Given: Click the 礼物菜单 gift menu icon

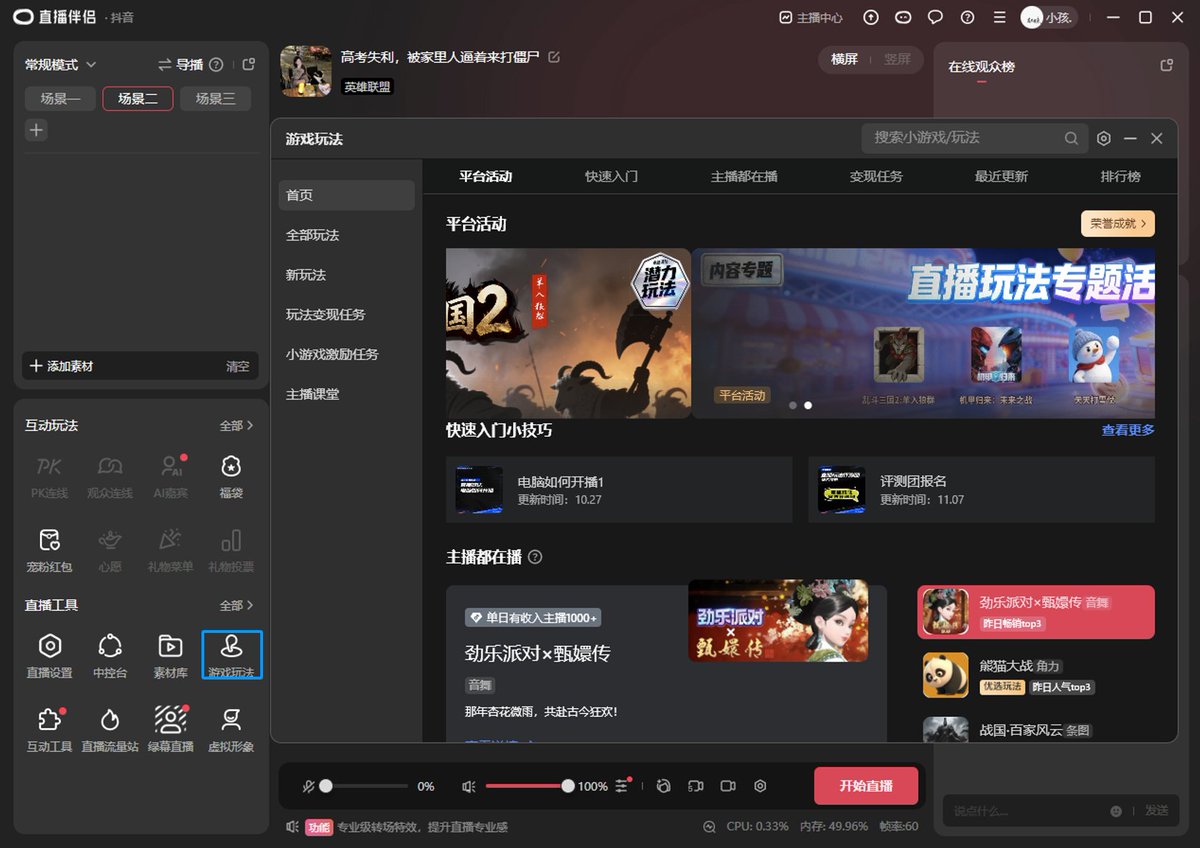Looking at the screenshot, I should pos(170,550).
